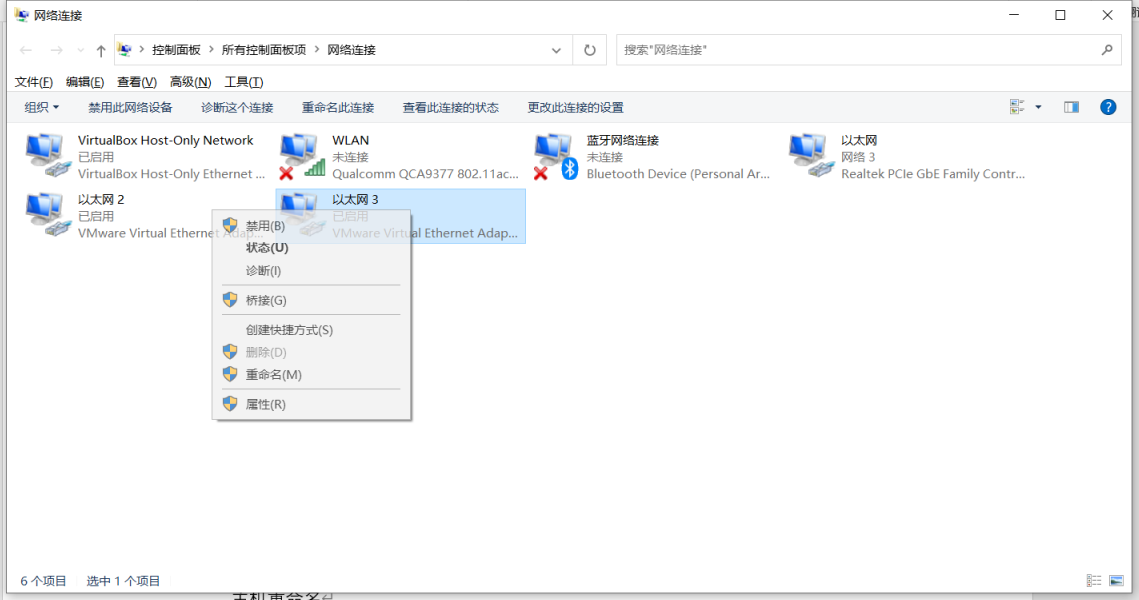Open the 编辑(E) menu
The height and width of the screenshot is (600, 1139).
pos(85,82)
